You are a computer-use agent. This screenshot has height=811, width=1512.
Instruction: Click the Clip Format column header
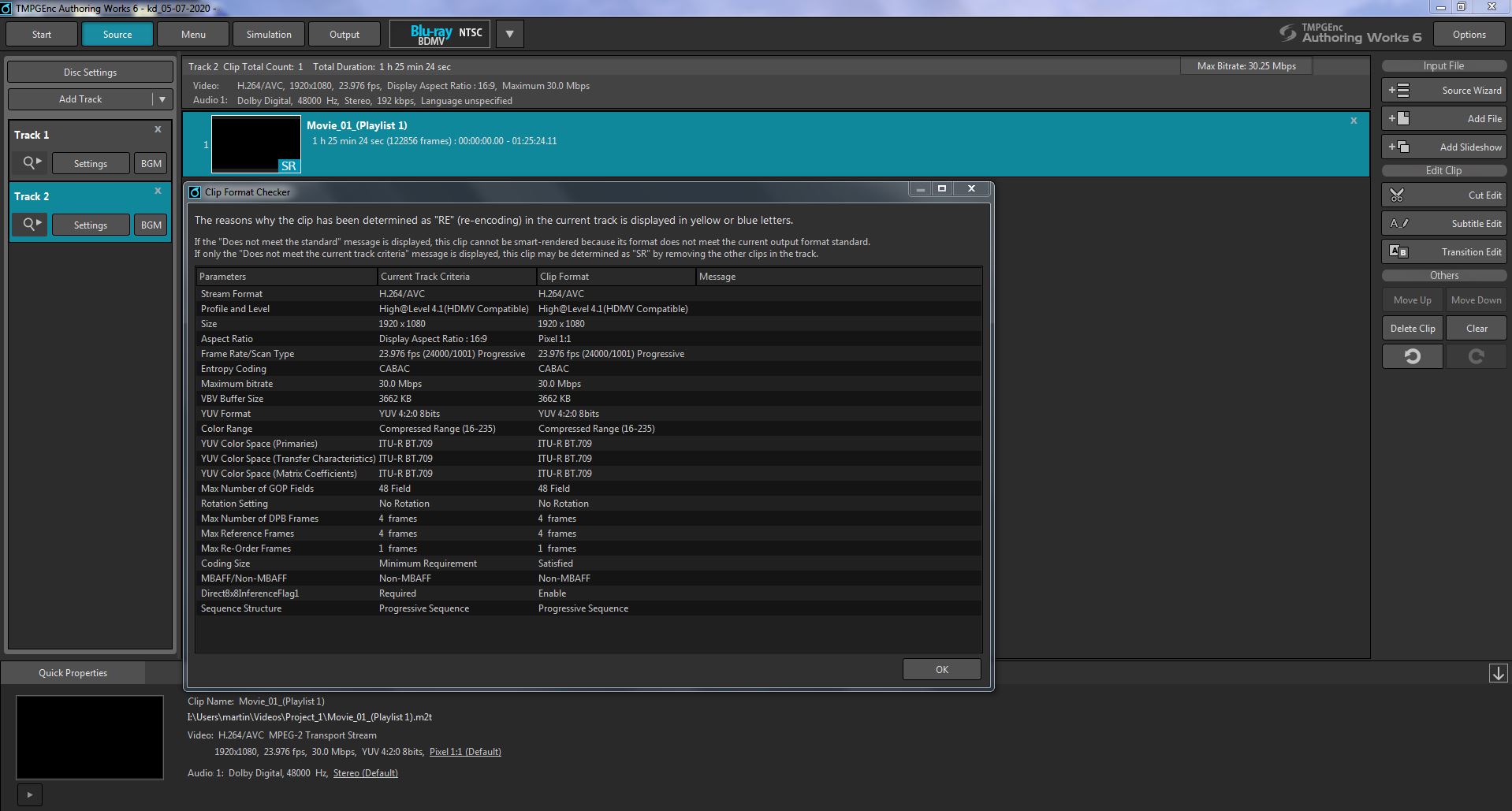click(616, 277)
